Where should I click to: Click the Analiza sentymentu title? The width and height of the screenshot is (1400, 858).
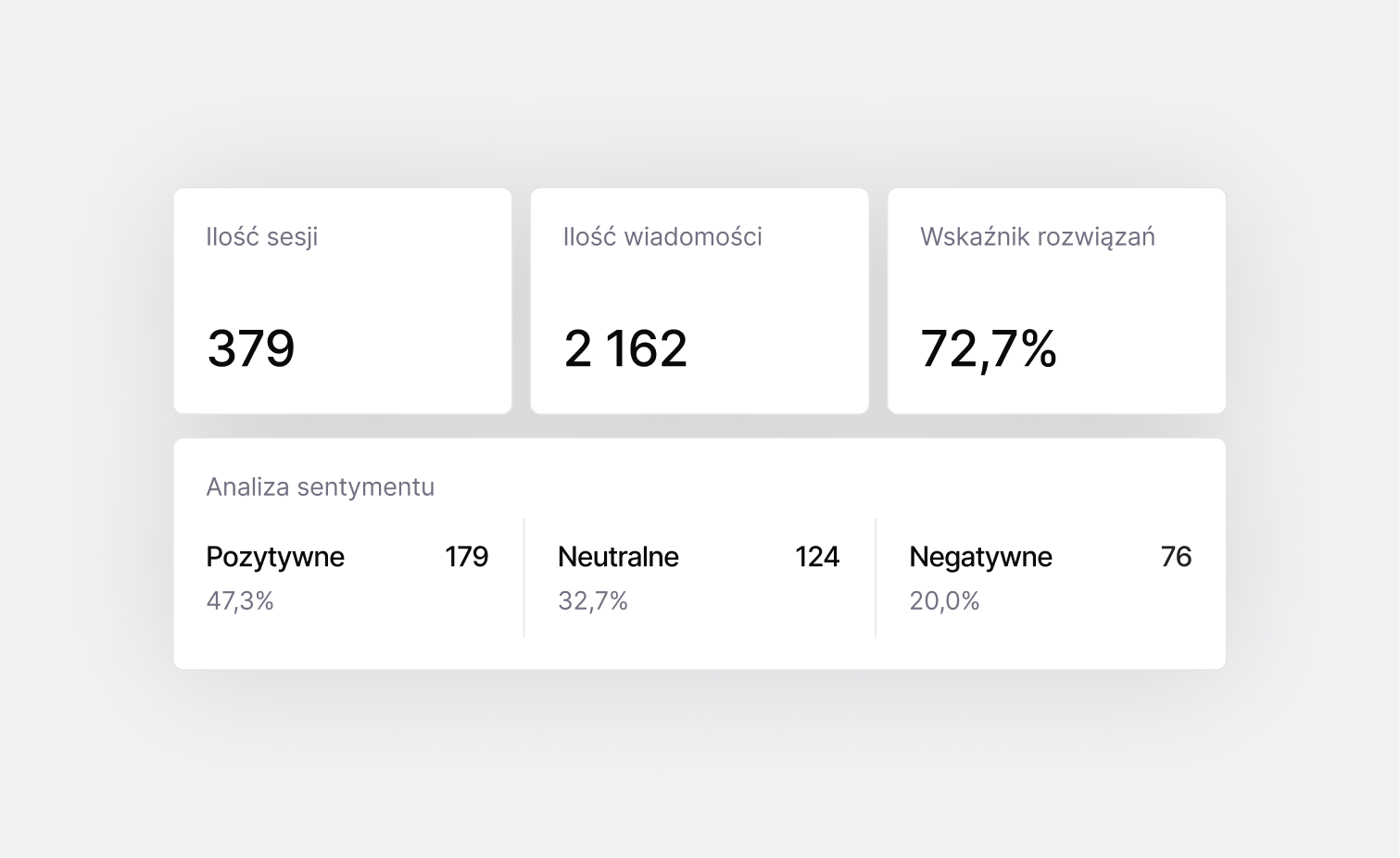click(x=320, y=486)
